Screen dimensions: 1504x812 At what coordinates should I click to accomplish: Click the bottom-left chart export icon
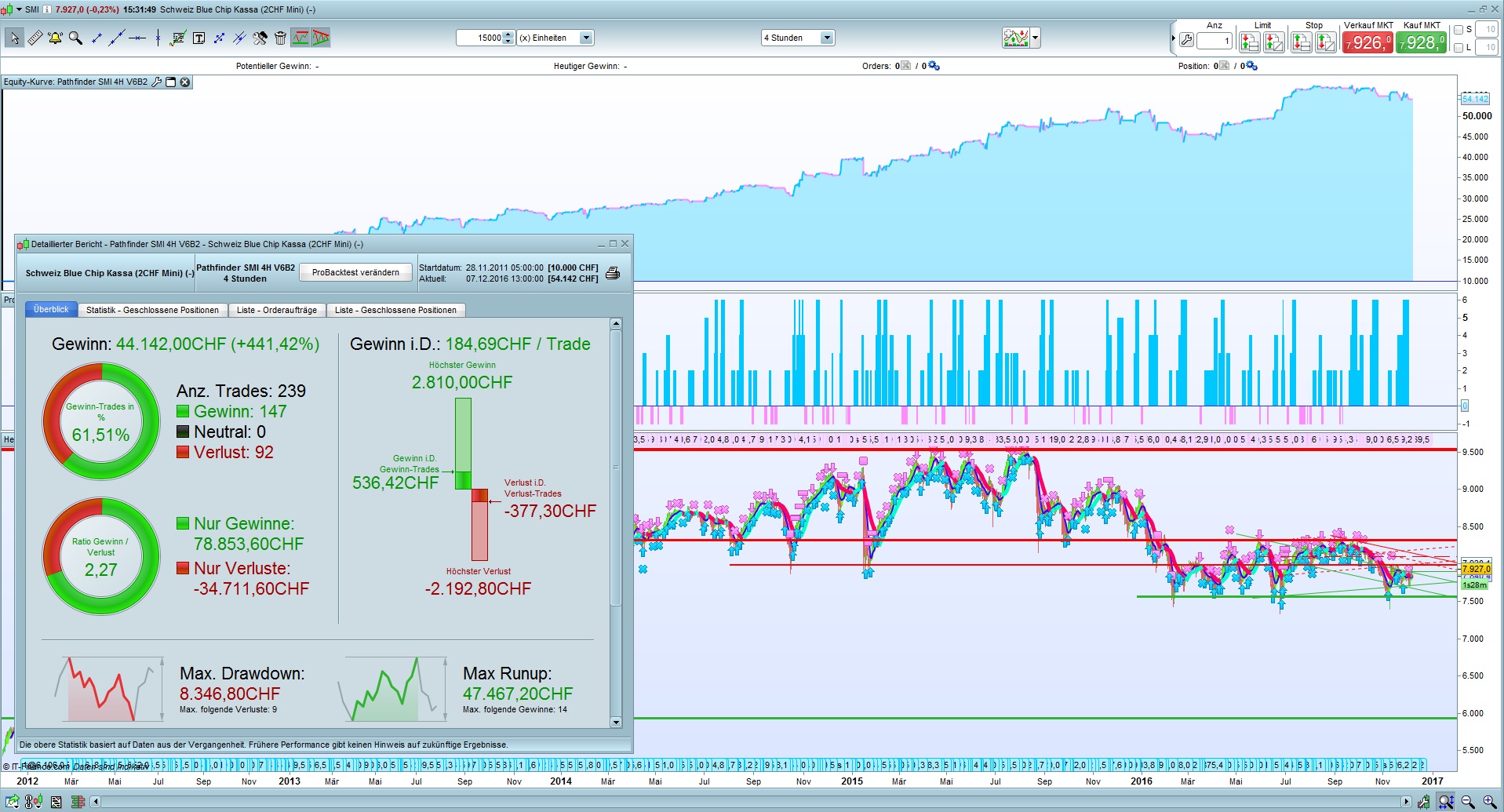13,802
